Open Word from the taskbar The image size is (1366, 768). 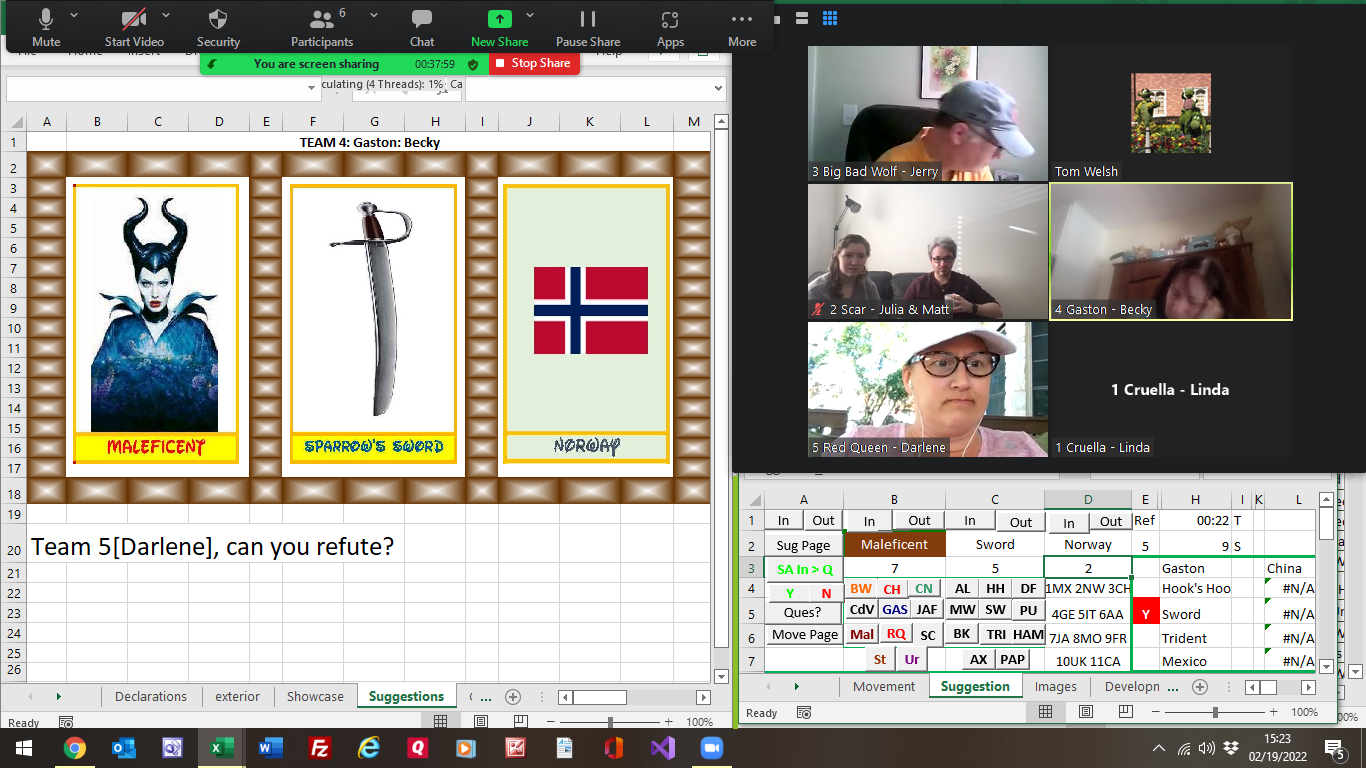[x=271, y=748]
